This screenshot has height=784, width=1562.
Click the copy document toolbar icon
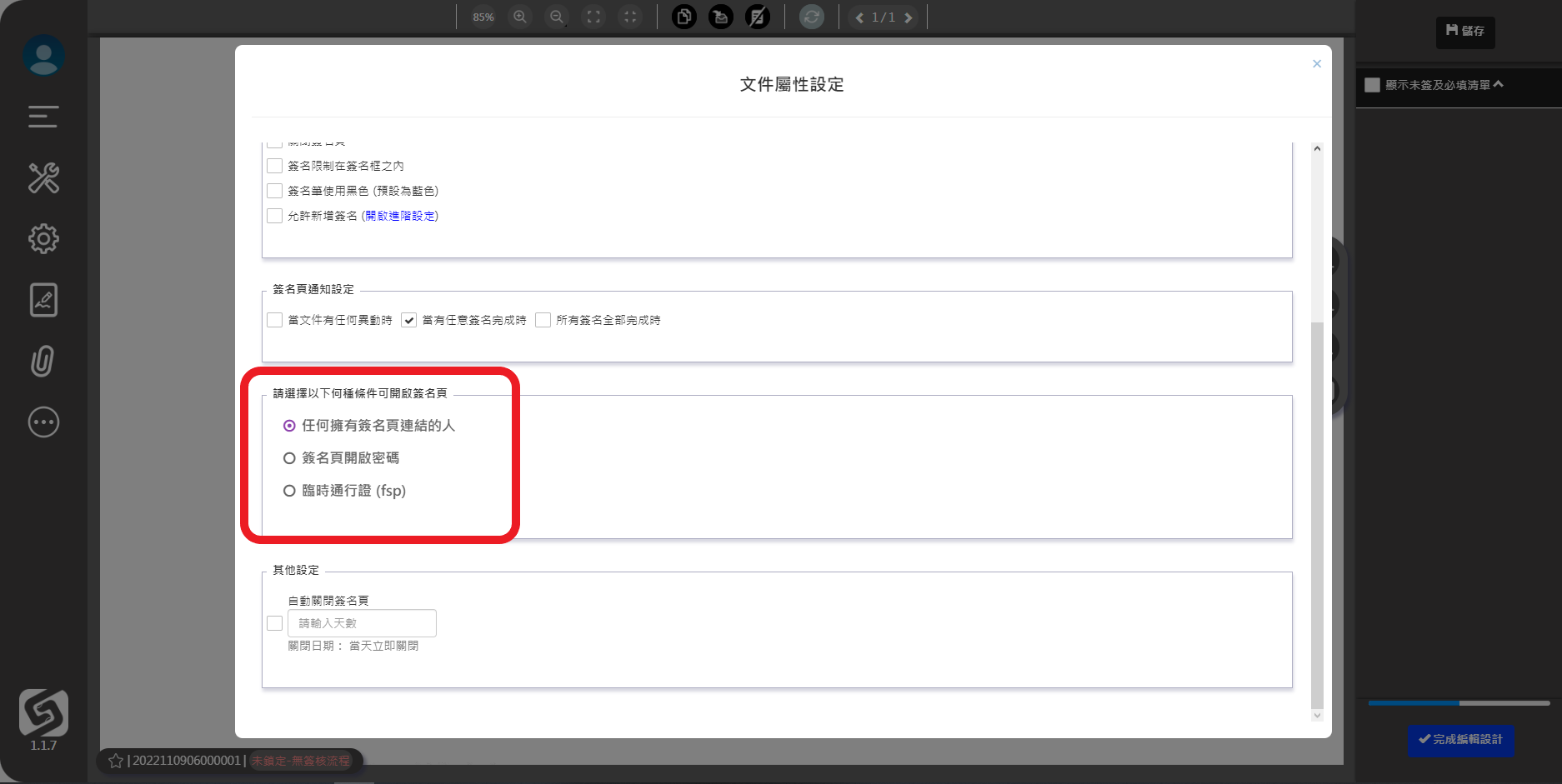pos(684,17)
